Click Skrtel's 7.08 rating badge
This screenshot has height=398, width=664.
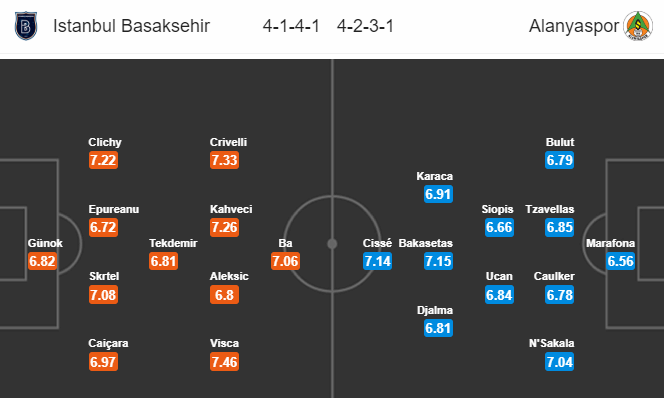tap(103, 295)
